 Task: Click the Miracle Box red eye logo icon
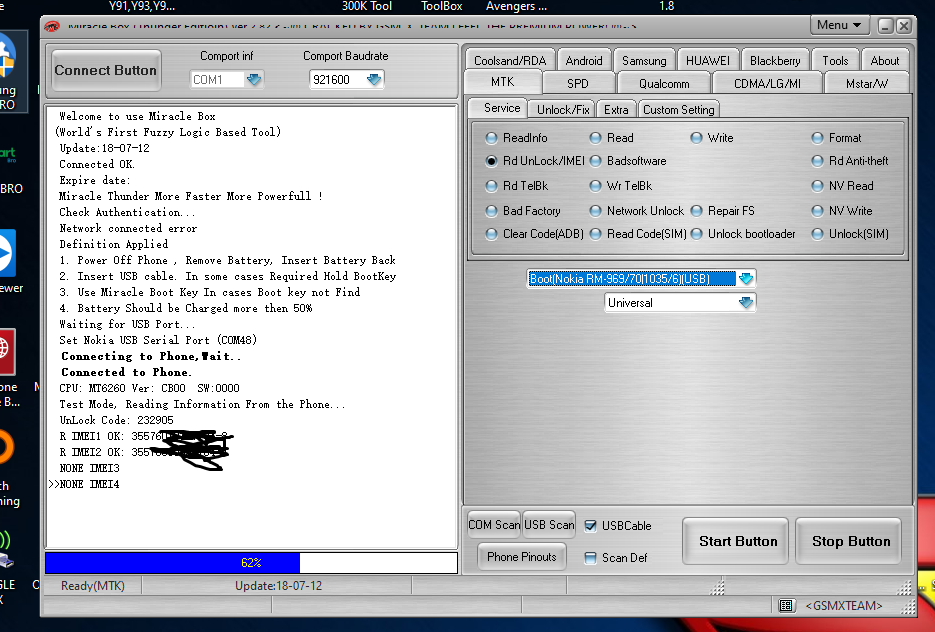(x=52, y=26)
